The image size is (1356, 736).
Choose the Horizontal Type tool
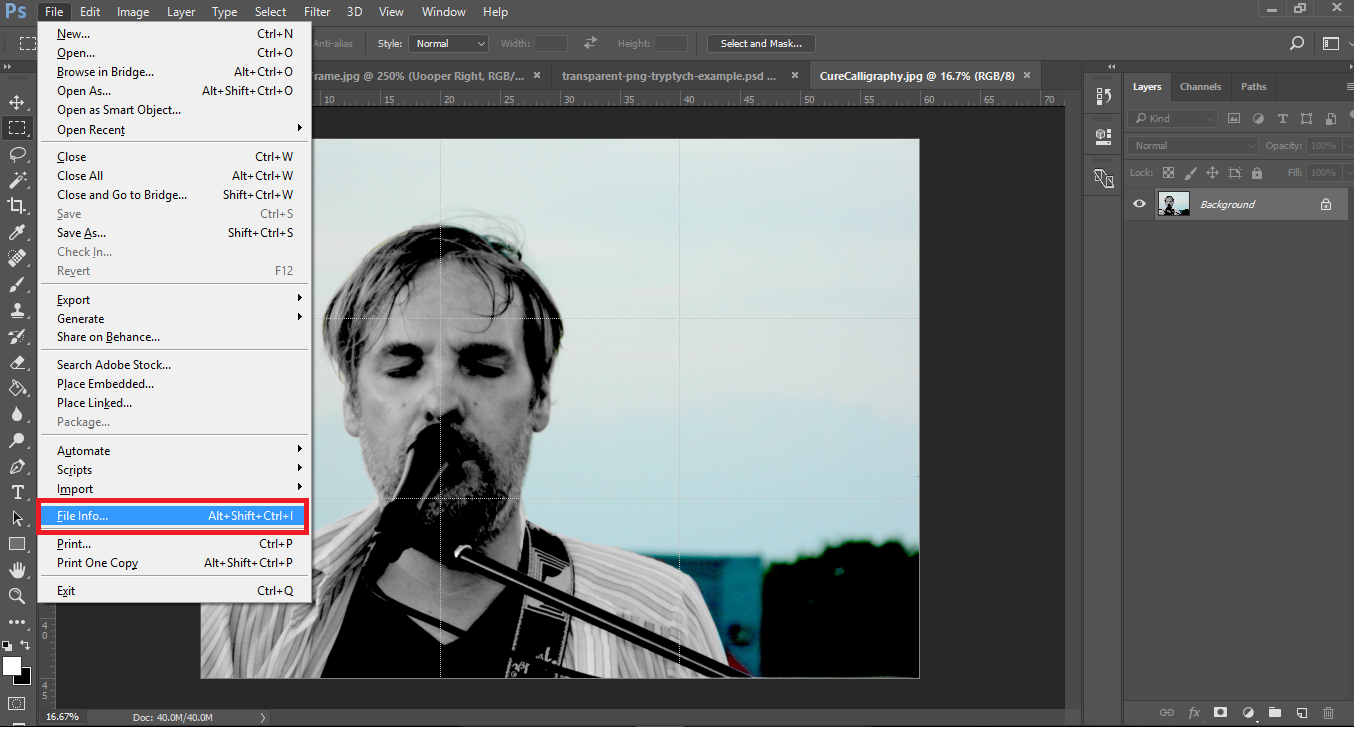(16, 492)
